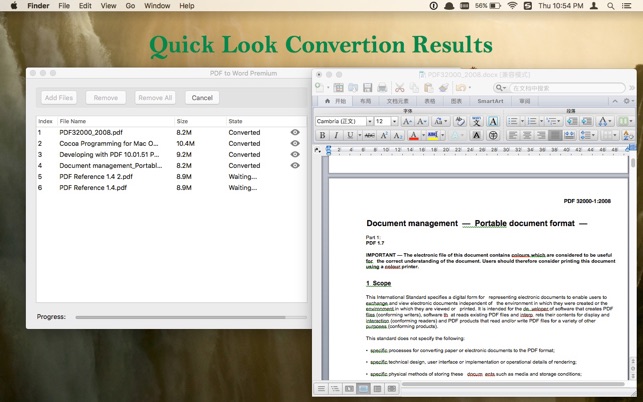Apply Superscript formatting

click(x=384, y=135)
